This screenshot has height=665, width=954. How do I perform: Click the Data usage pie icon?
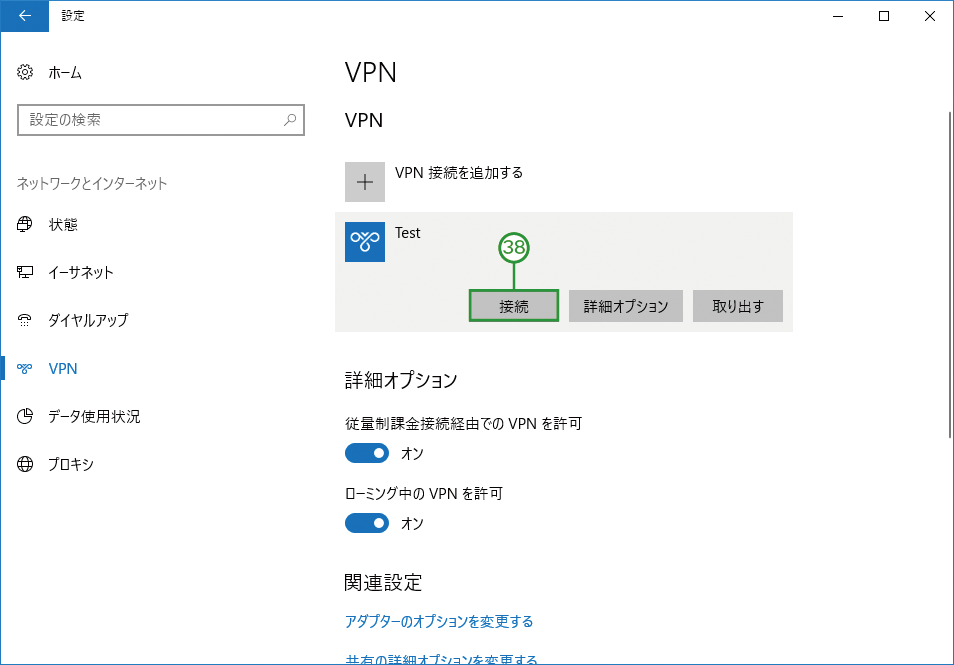[25, 416]
